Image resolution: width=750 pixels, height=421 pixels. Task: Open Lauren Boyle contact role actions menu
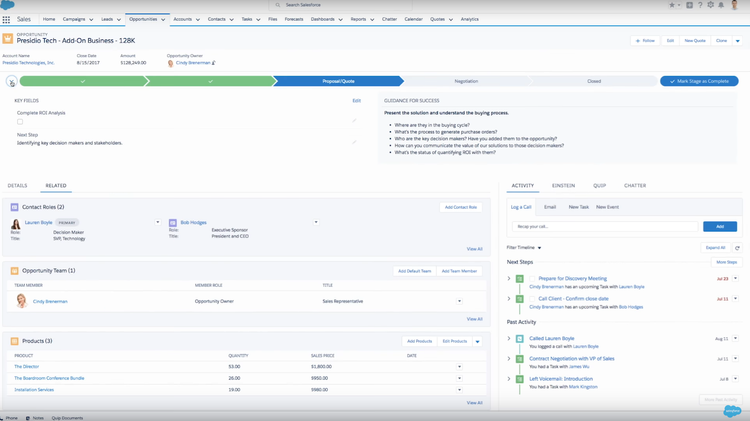pyautogui.click(x=158, y=222)
